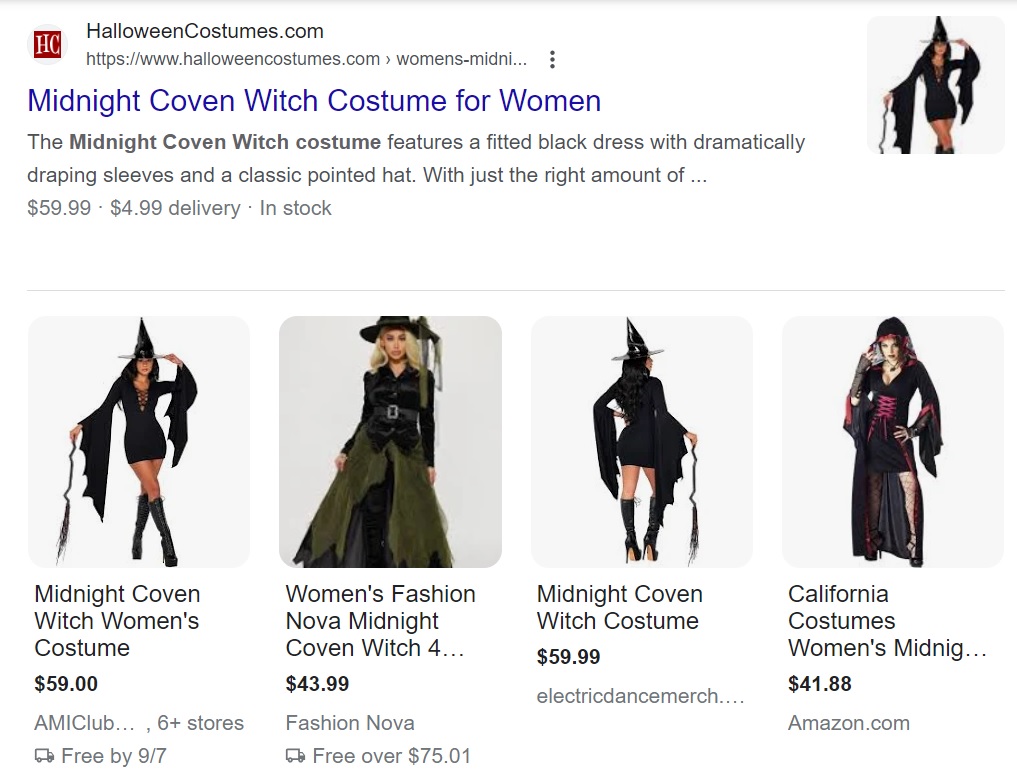The height and width of the screenshot is (776, 1017).
Task: Click the delivery truck icon near Free by 9/7
Action: click(x=44, y=756)
